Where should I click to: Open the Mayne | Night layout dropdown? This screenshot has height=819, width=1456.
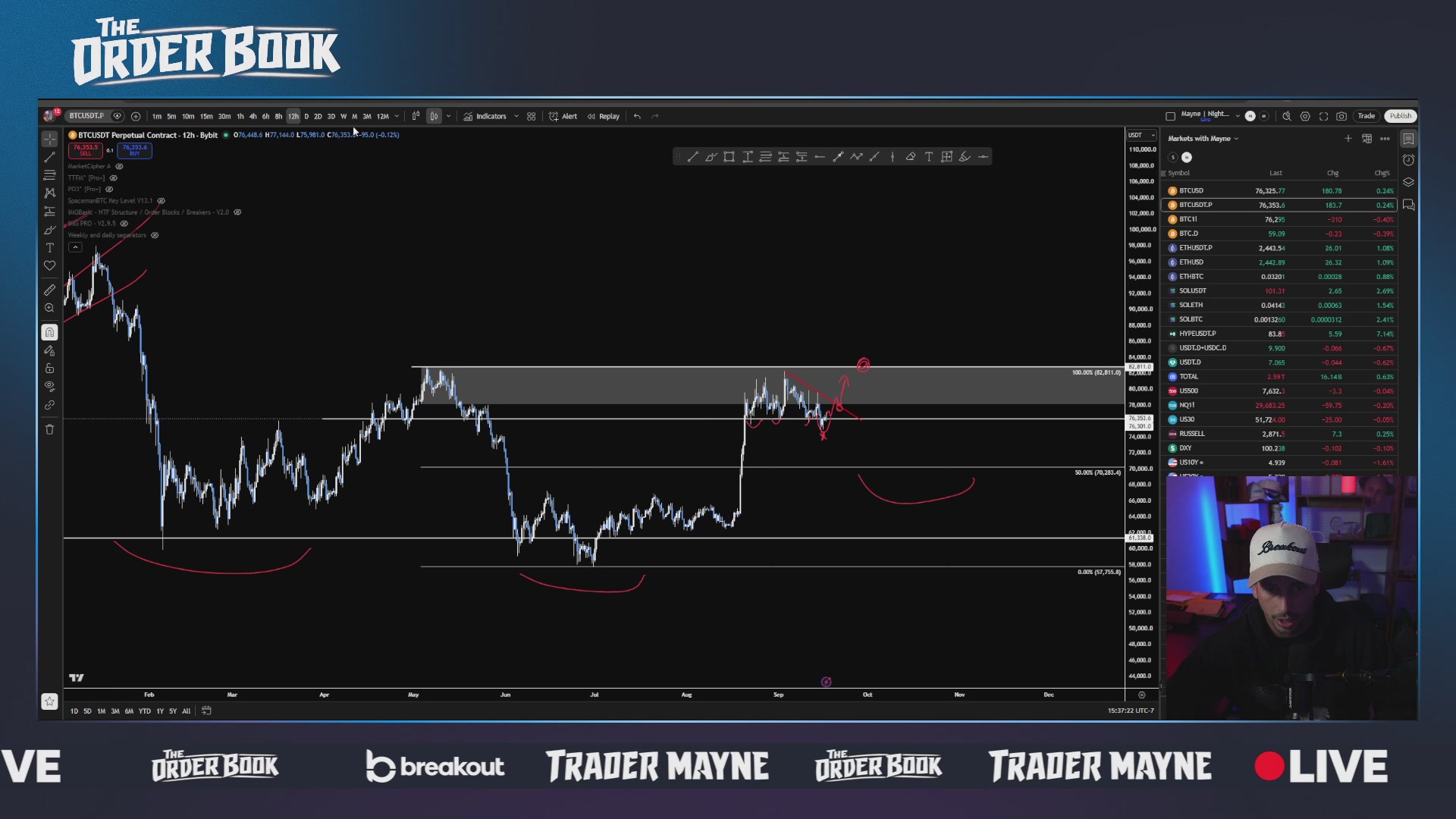coord(1238,116)
